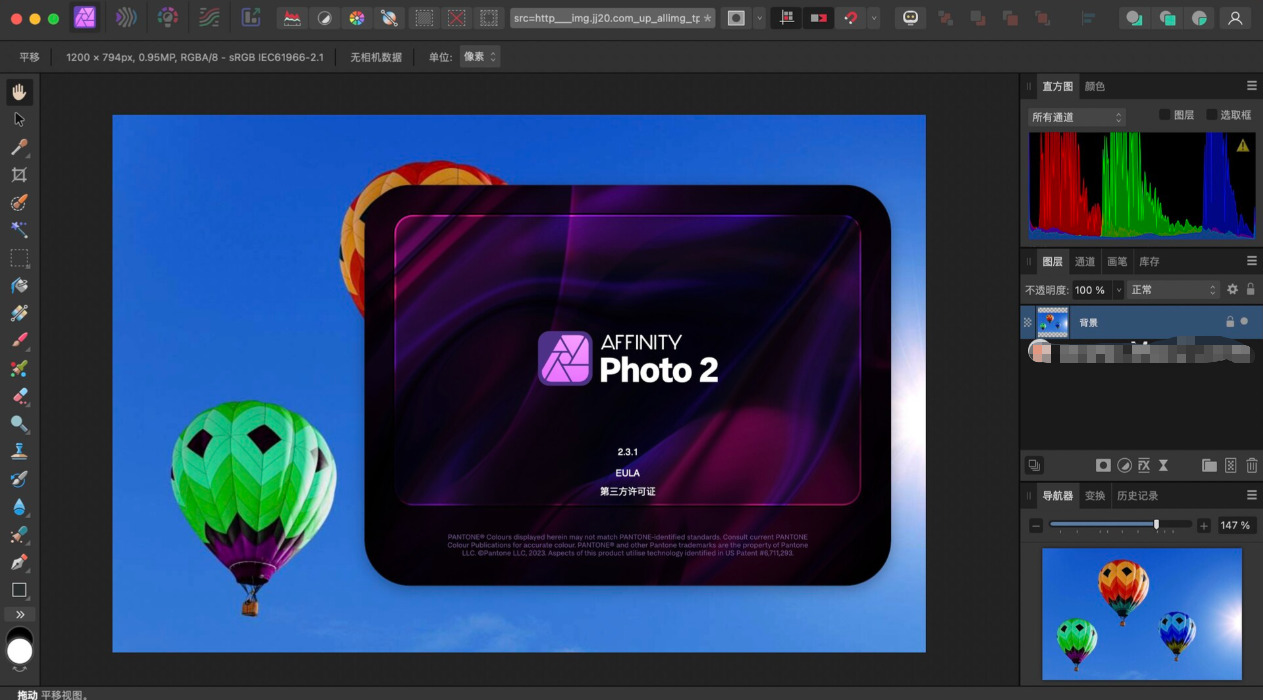Apply Auto White Balance from the toolbar
The image size is (1263, 700).
click(388, 18)
